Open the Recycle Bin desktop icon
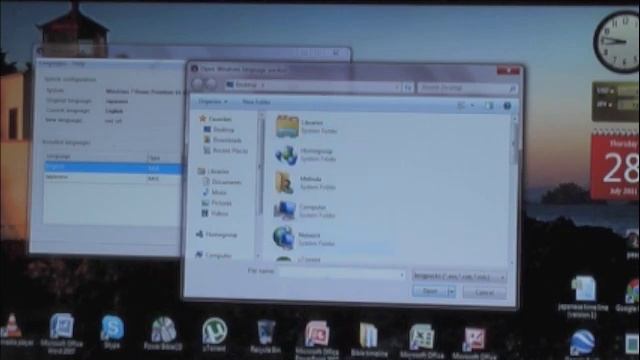The height and width of the screenshot is (360, 640). [266, 336]
